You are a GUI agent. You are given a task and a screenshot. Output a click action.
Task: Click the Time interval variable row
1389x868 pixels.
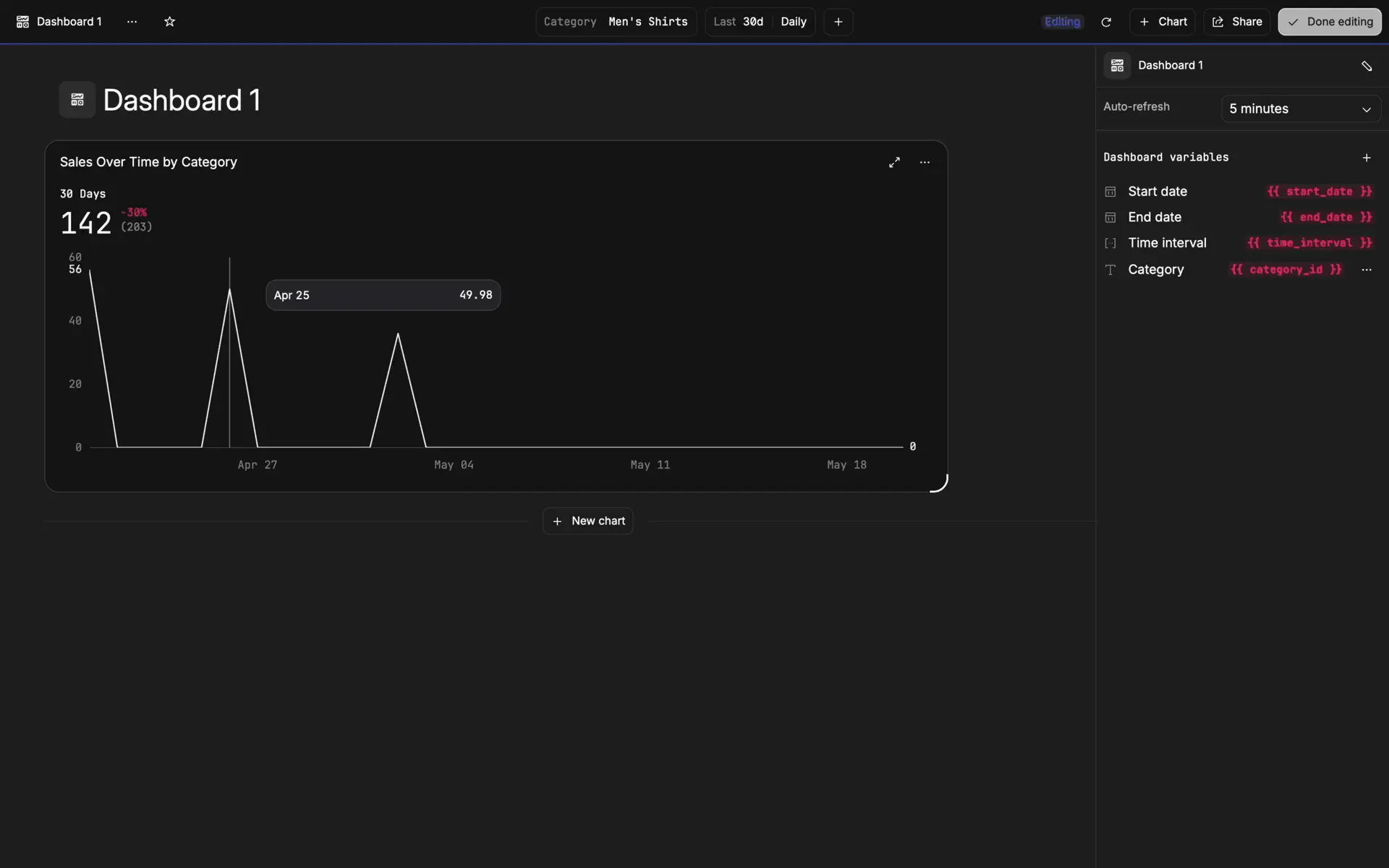[1167, 243]
